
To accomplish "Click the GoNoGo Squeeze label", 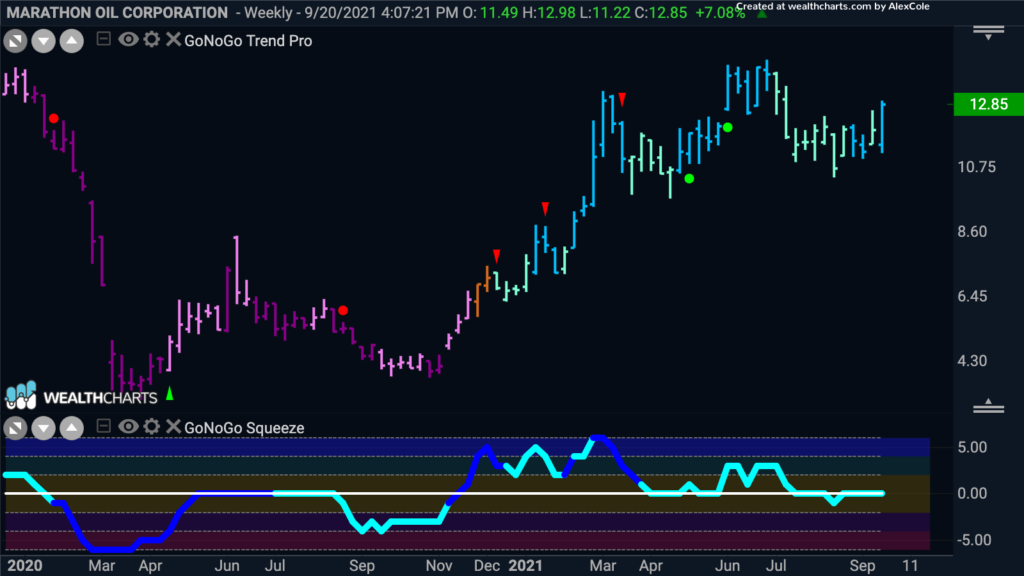I will (244, 428).
